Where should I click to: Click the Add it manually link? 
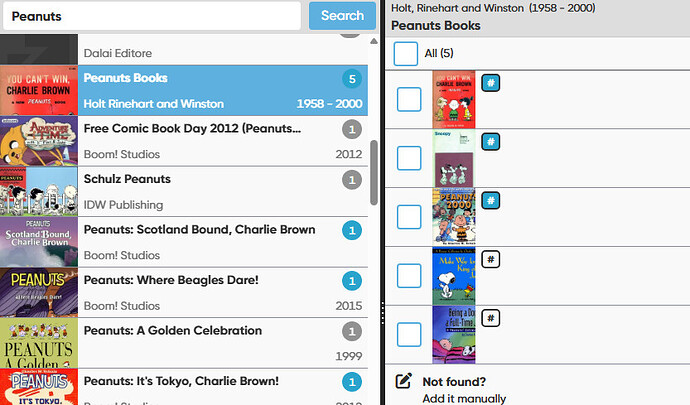click(464, 398)
